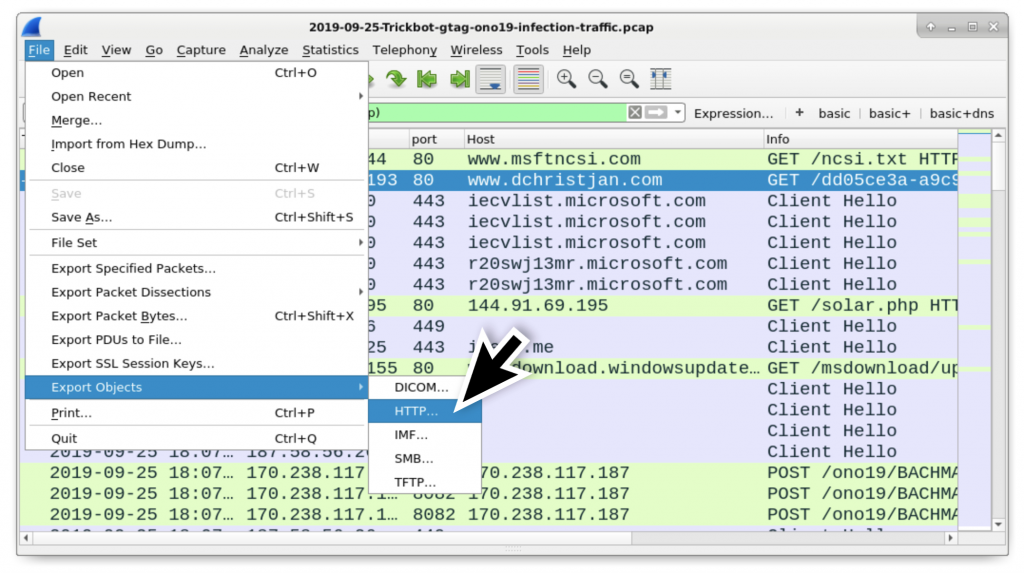Select SMB... in Export Objects submenu
Screen dimensions: 1024x573
(425, 459)
